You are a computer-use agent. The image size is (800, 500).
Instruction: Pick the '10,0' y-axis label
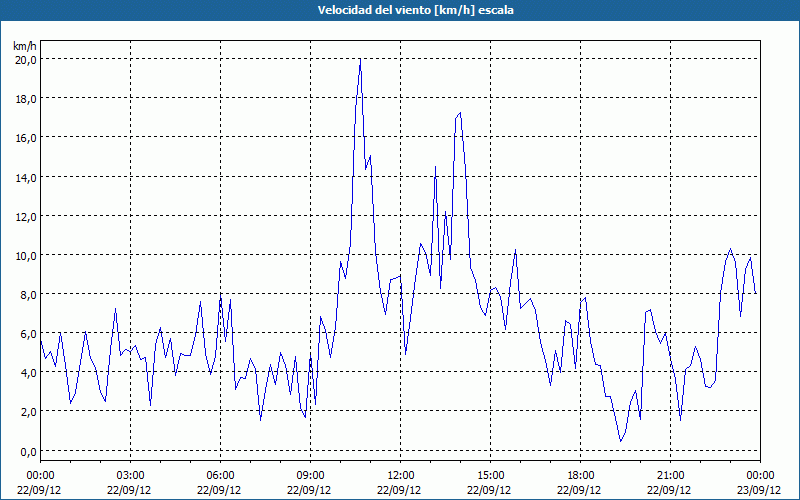point(26,255)
